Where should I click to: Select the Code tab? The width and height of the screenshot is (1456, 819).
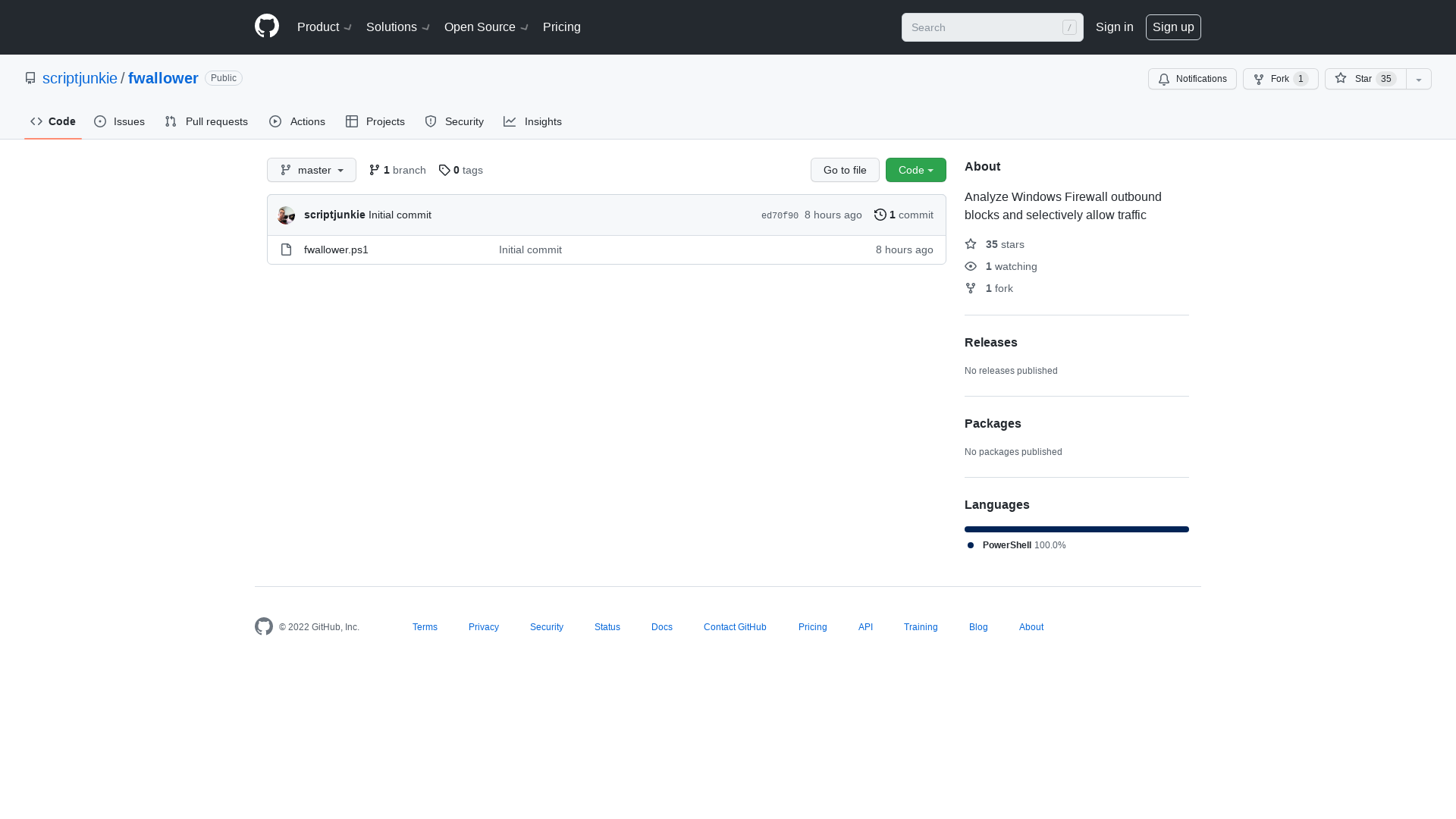(53, 121)
